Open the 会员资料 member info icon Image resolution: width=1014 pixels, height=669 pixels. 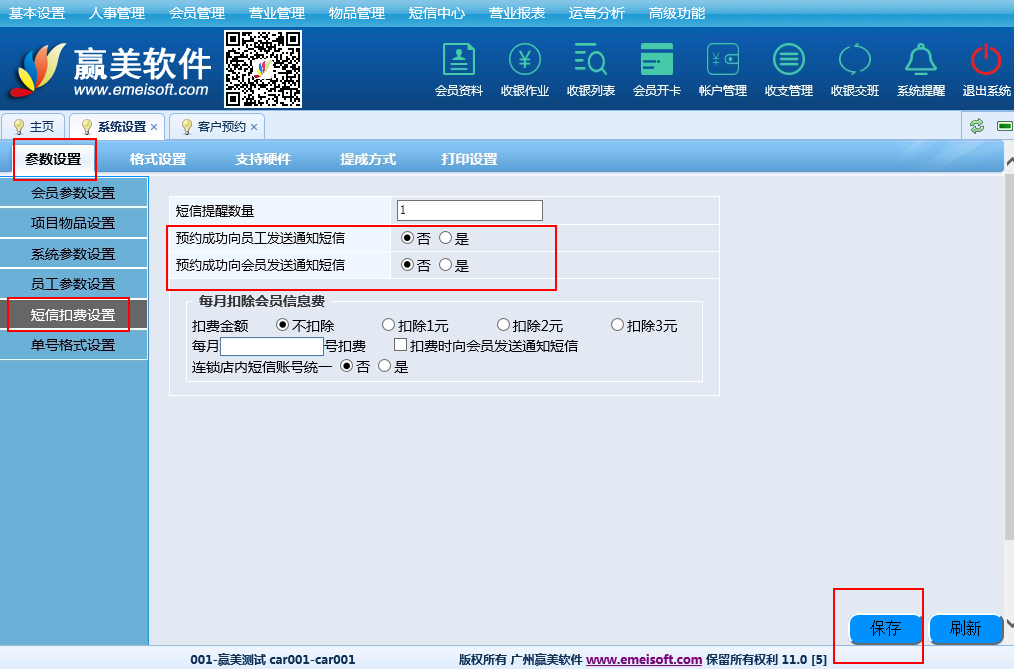pos(458,62)
